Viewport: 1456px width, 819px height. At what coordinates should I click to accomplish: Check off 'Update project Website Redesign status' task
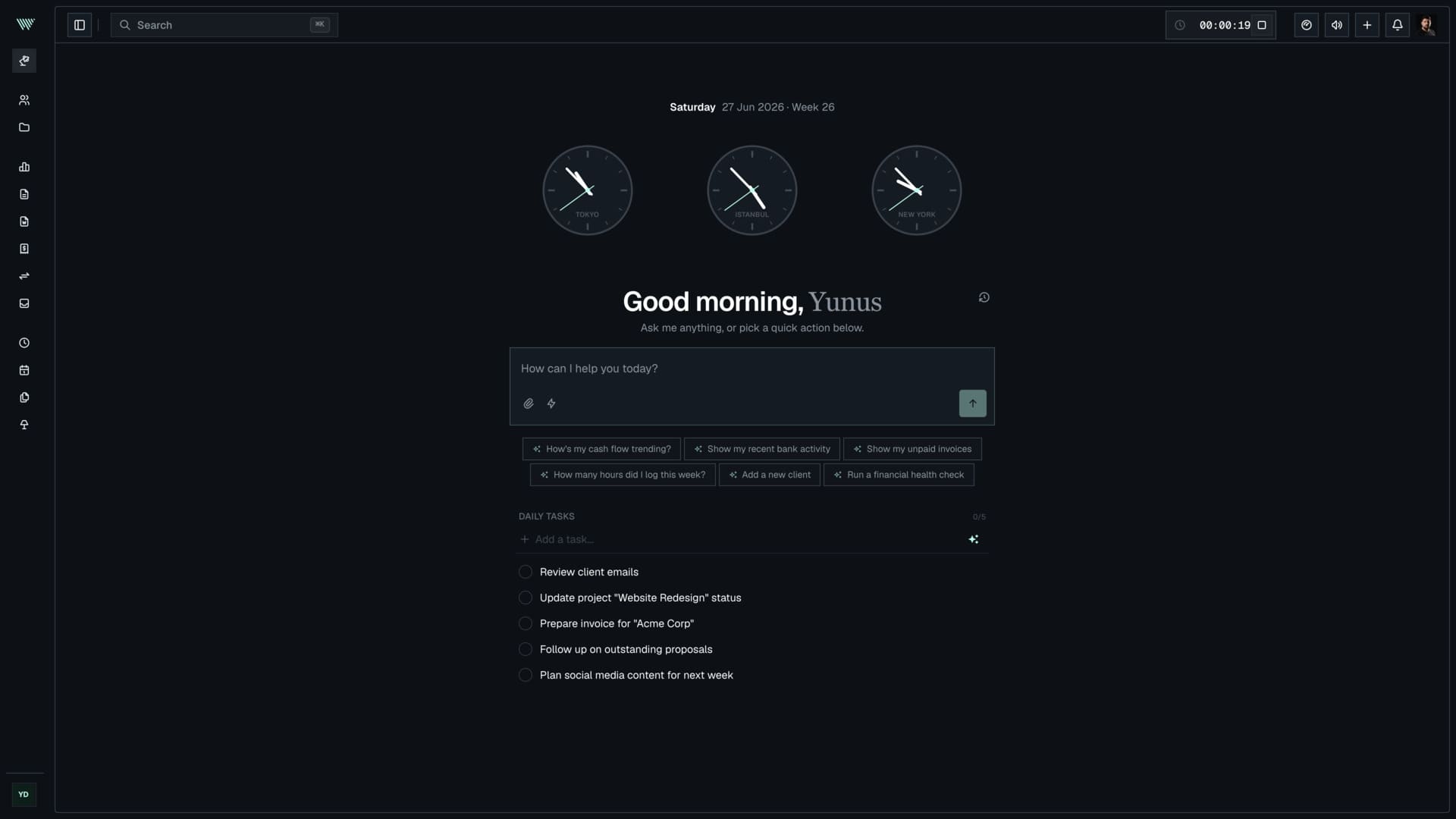(x=526, y=598)
